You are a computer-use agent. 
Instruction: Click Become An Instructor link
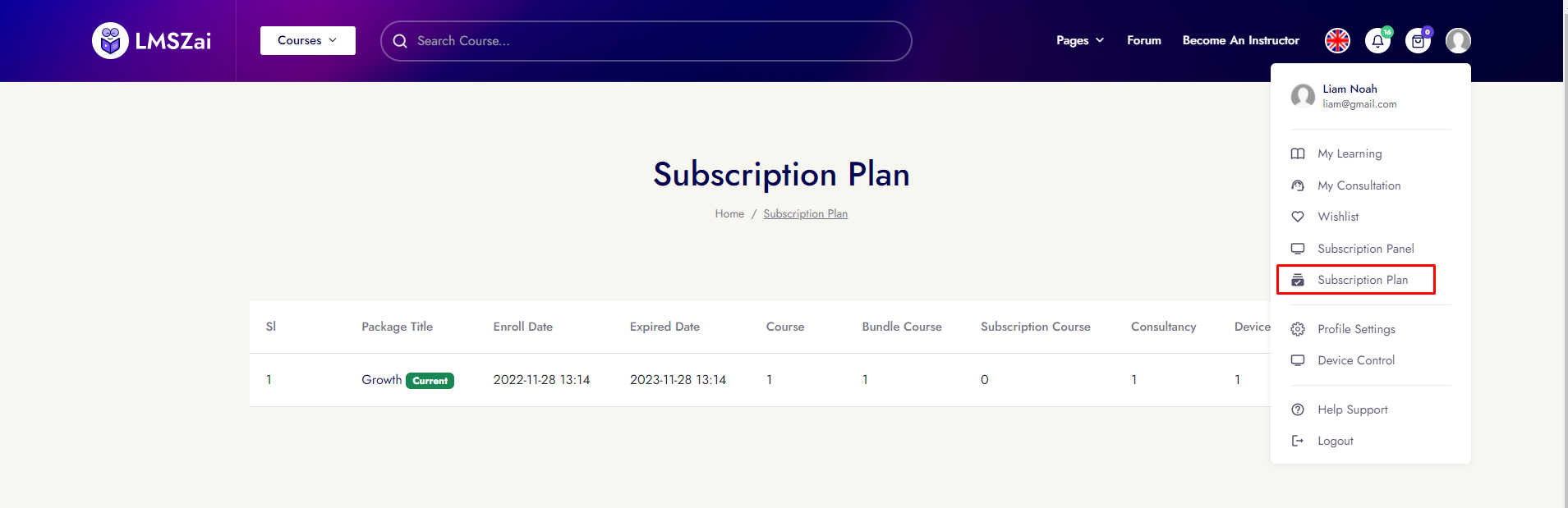click(1240, 40)
